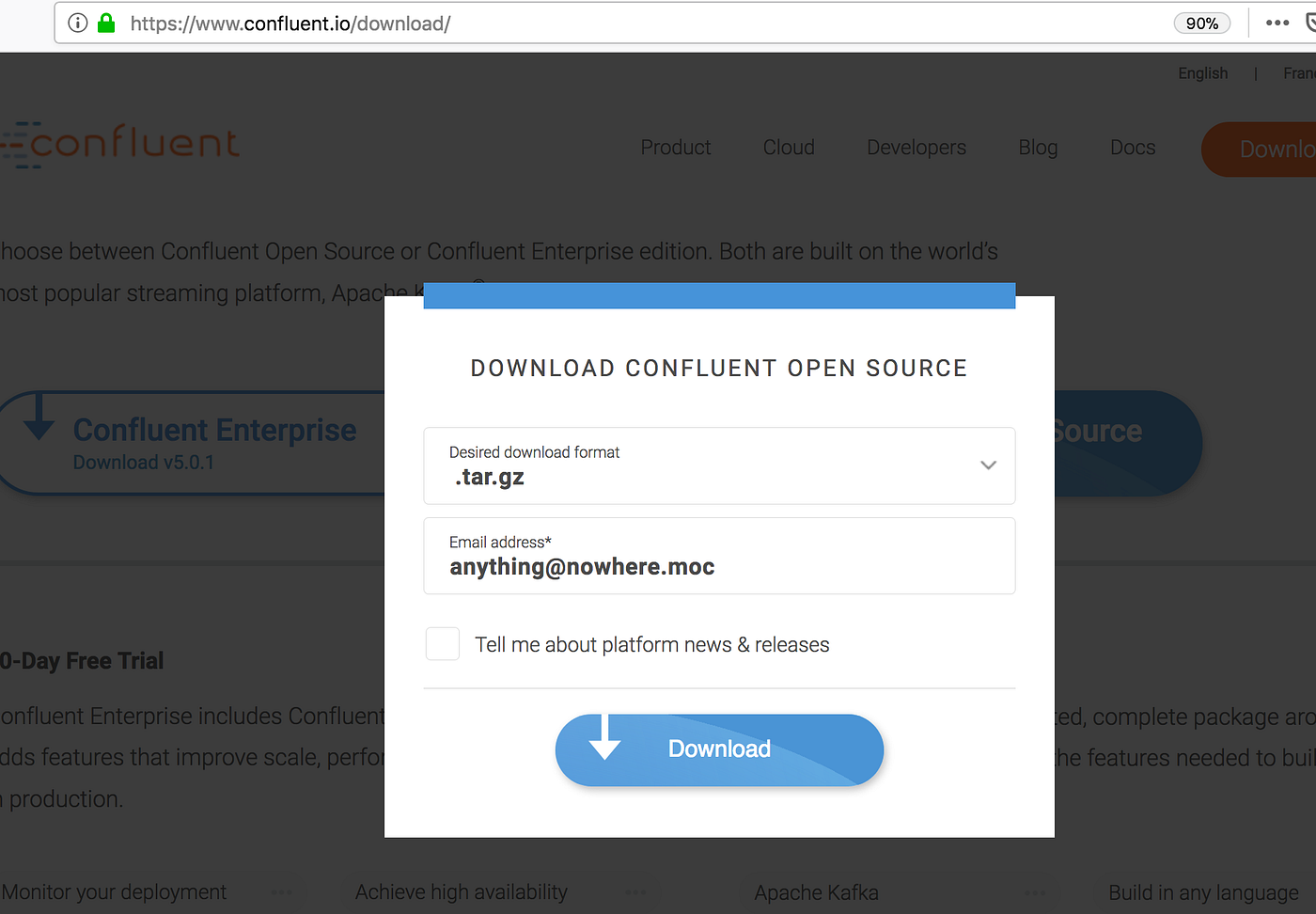1316x914 pixels.
Task: Click the 'Achieve high availability' text
Action: (462, 892)
